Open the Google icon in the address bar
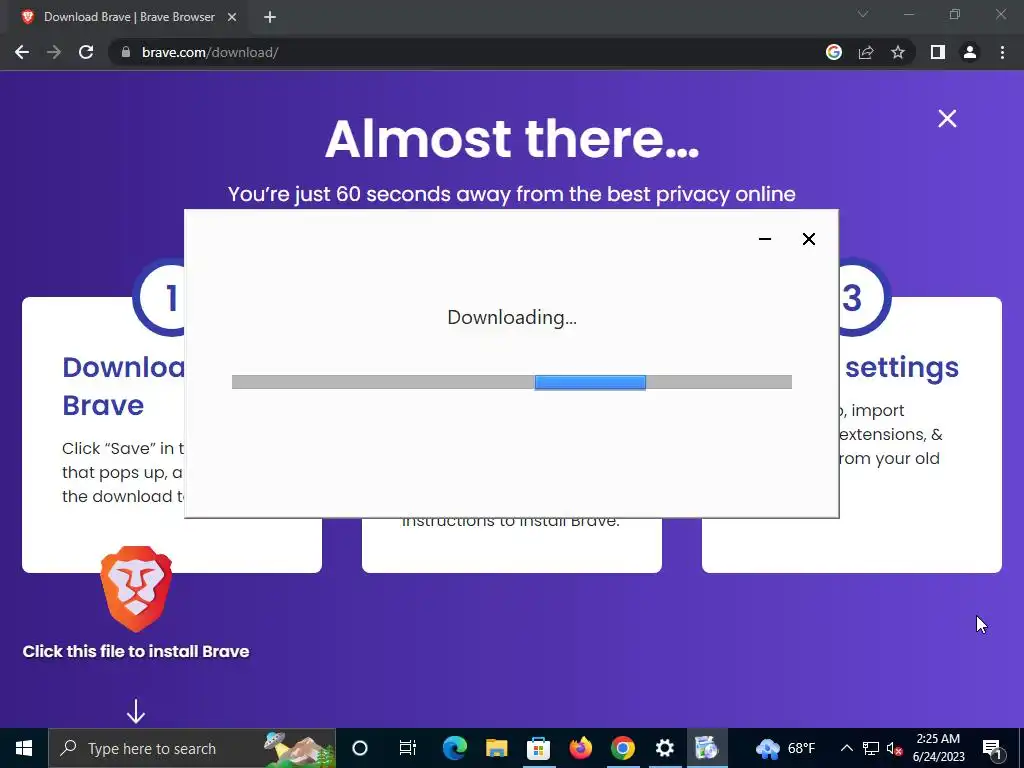 (x=833, y=52)
